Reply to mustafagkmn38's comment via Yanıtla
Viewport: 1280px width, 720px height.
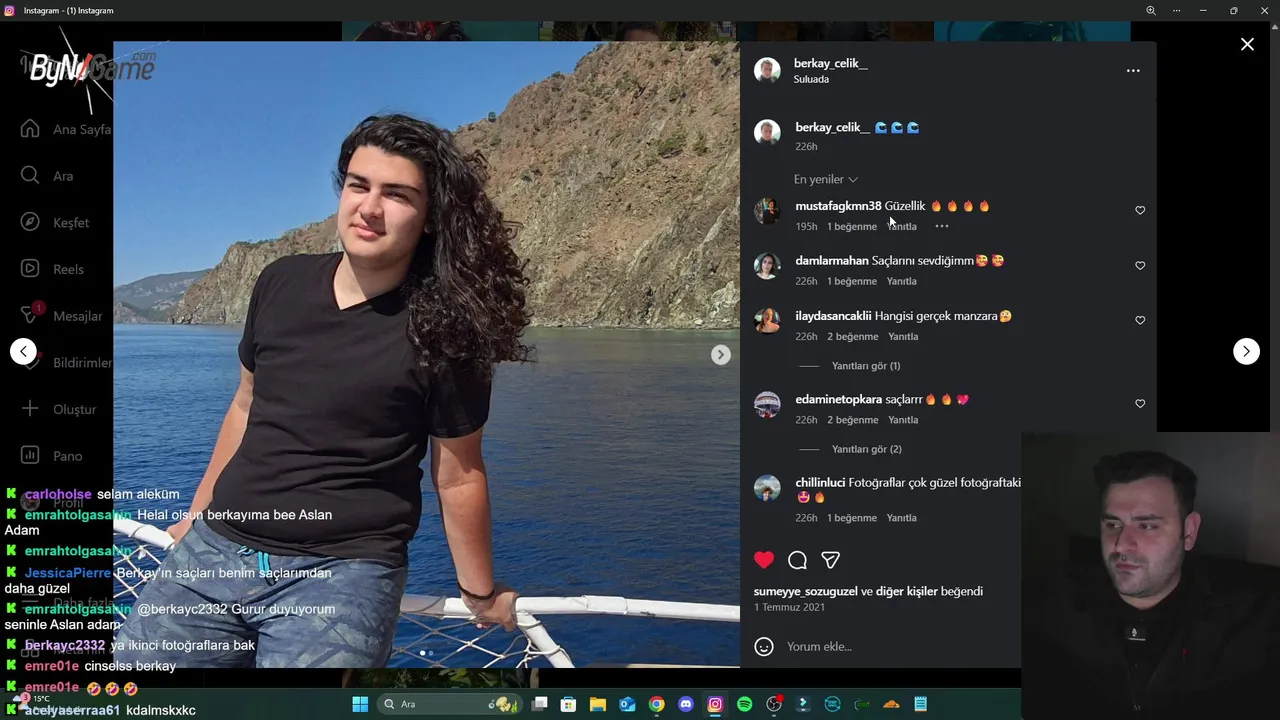pos(902,226)
